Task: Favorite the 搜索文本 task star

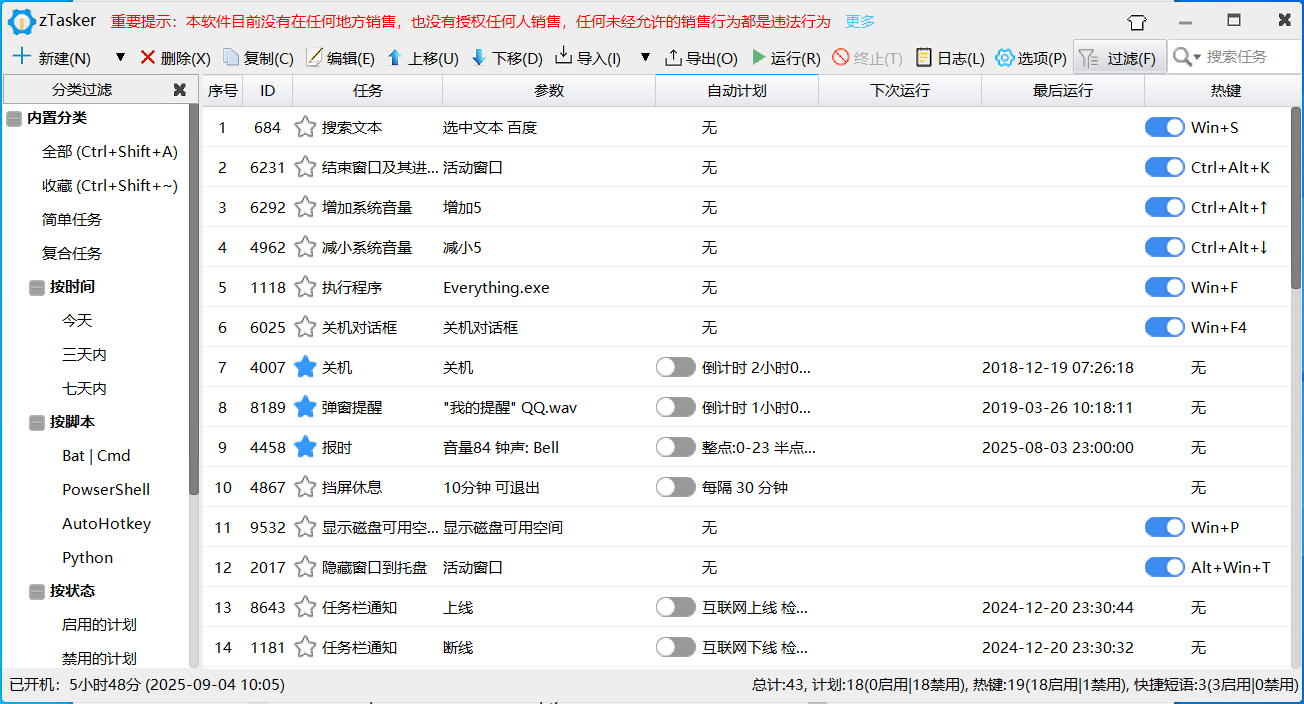Action: click(305, 128)
